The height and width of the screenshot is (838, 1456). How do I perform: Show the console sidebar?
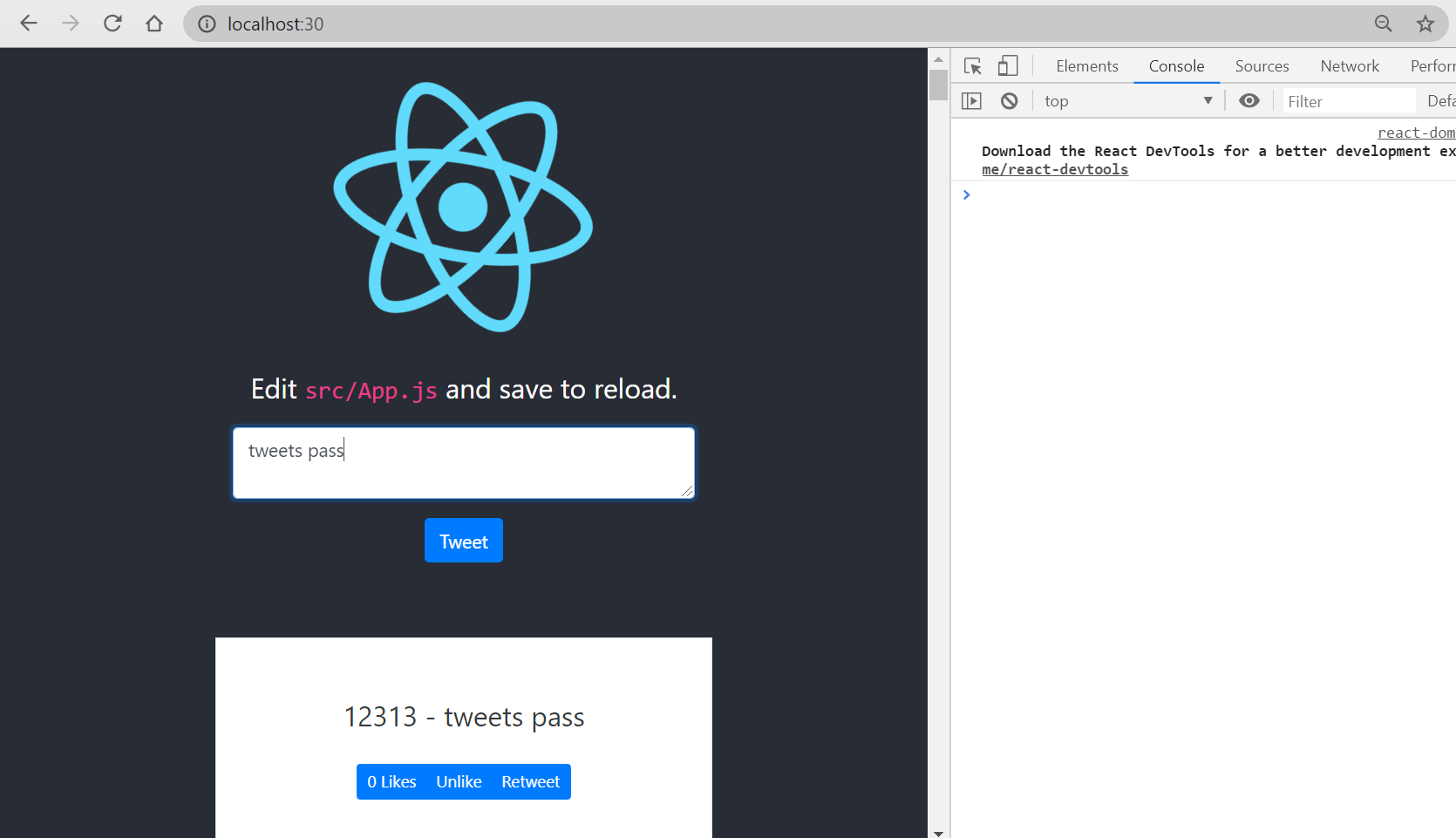(x=971, y=101)
